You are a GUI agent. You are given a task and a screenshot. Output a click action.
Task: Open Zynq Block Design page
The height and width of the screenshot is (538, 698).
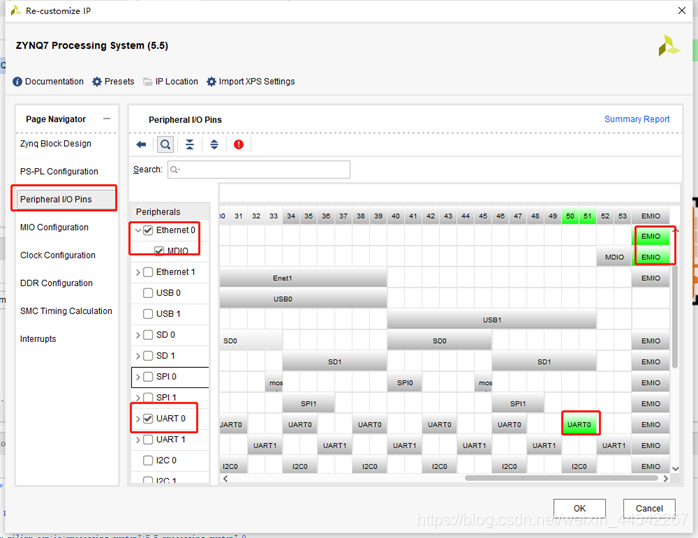point(56,144)
